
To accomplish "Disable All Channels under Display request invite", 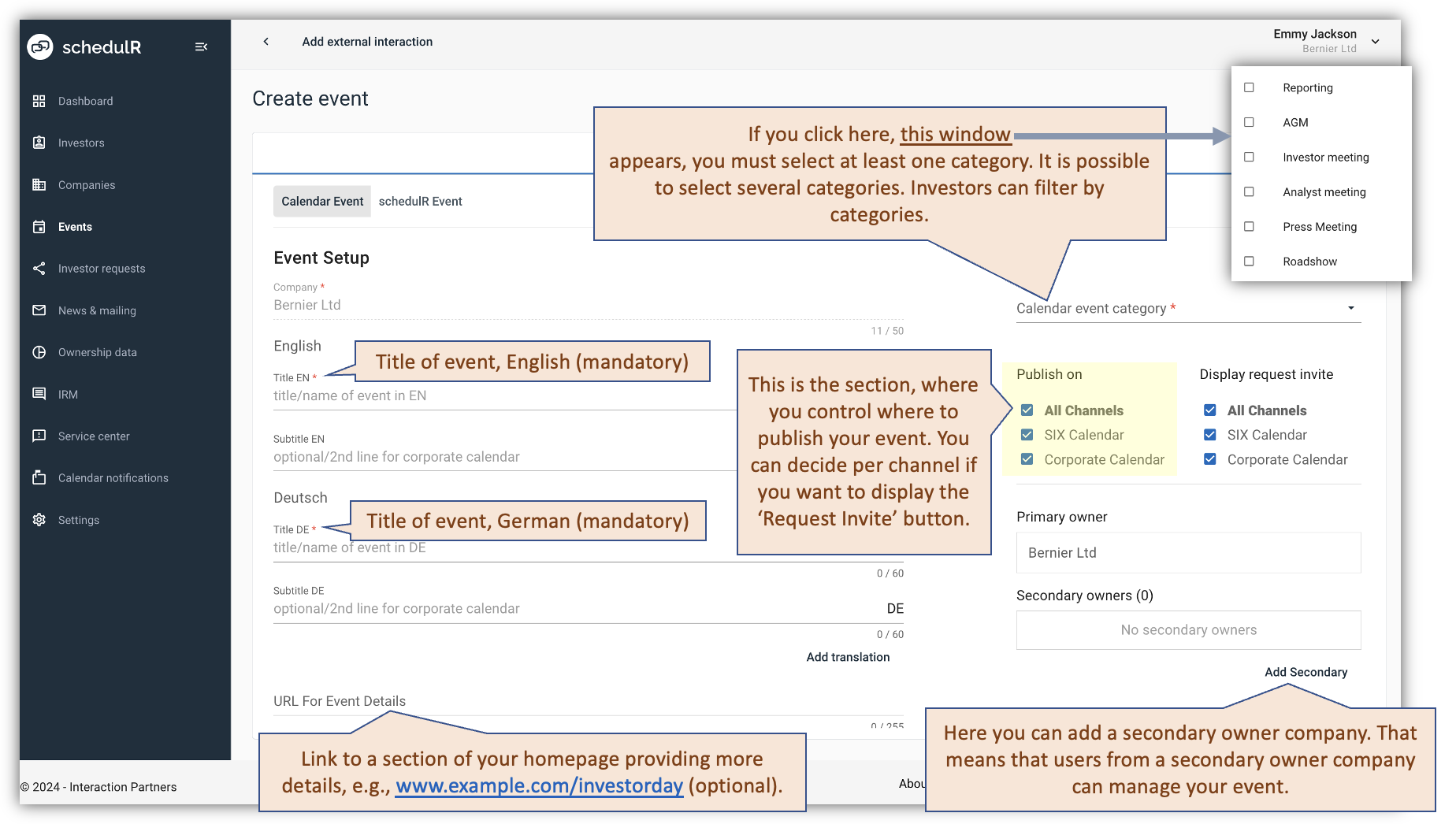I will click(x=1209, y=410).
